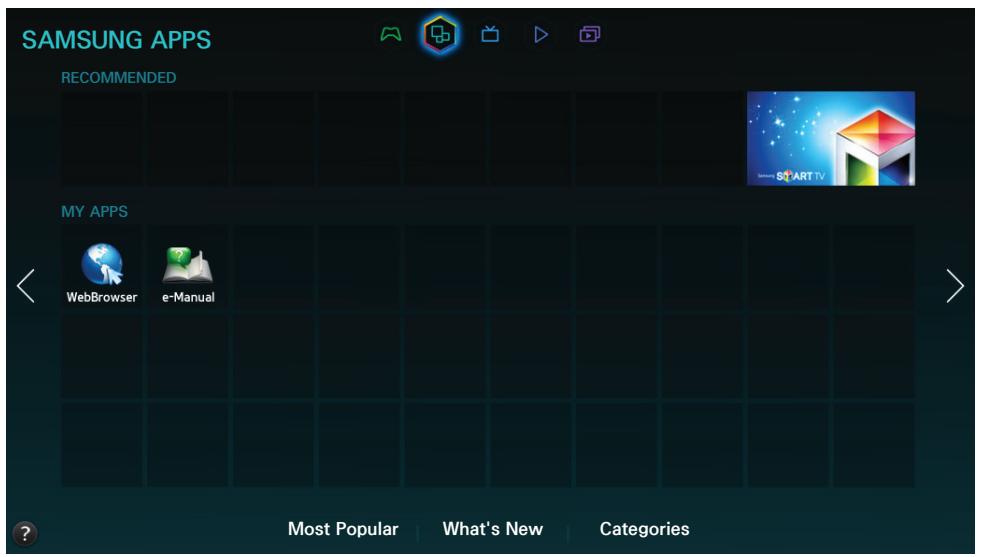Select the highlighted Apps hexagon icon

pos(440,34)
